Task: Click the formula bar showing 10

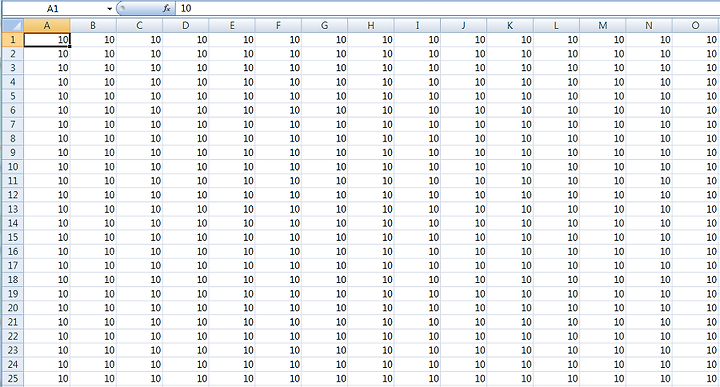Action: (448, 8)
